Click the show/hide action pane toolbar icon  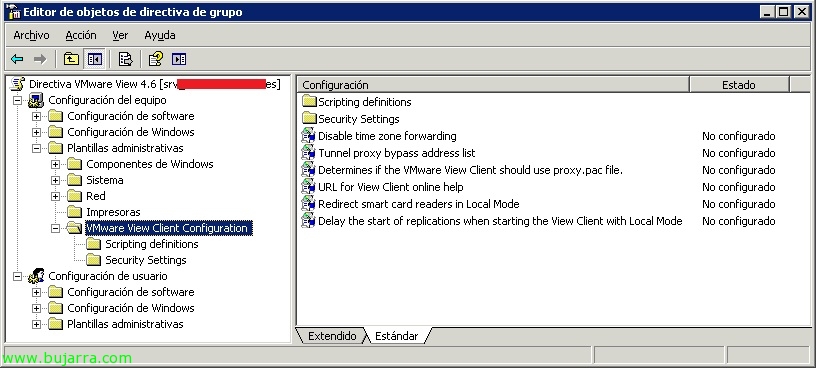click(179, 59)
